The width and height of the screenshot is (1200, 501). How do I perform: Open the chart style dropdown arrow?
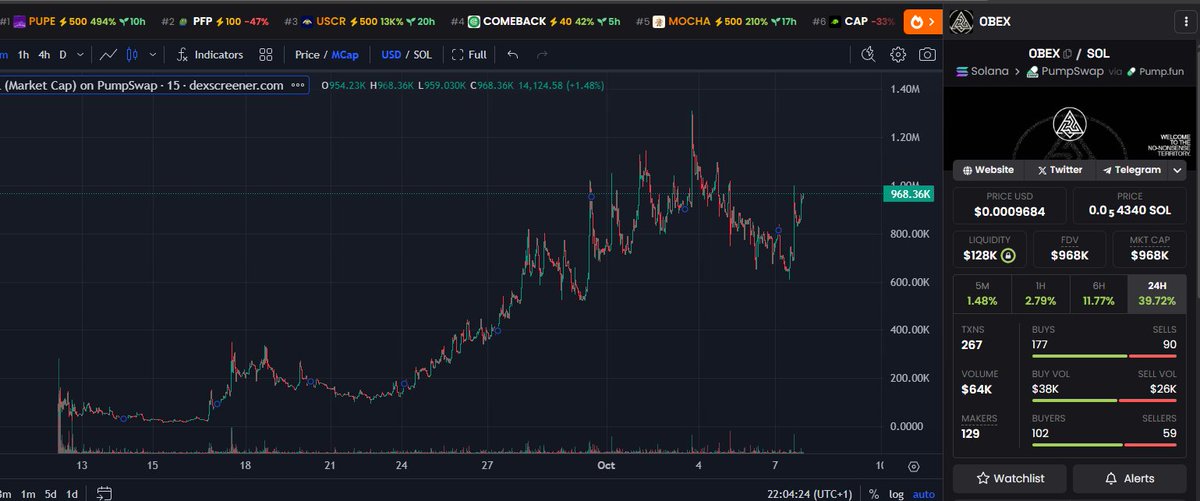point(152,55)
